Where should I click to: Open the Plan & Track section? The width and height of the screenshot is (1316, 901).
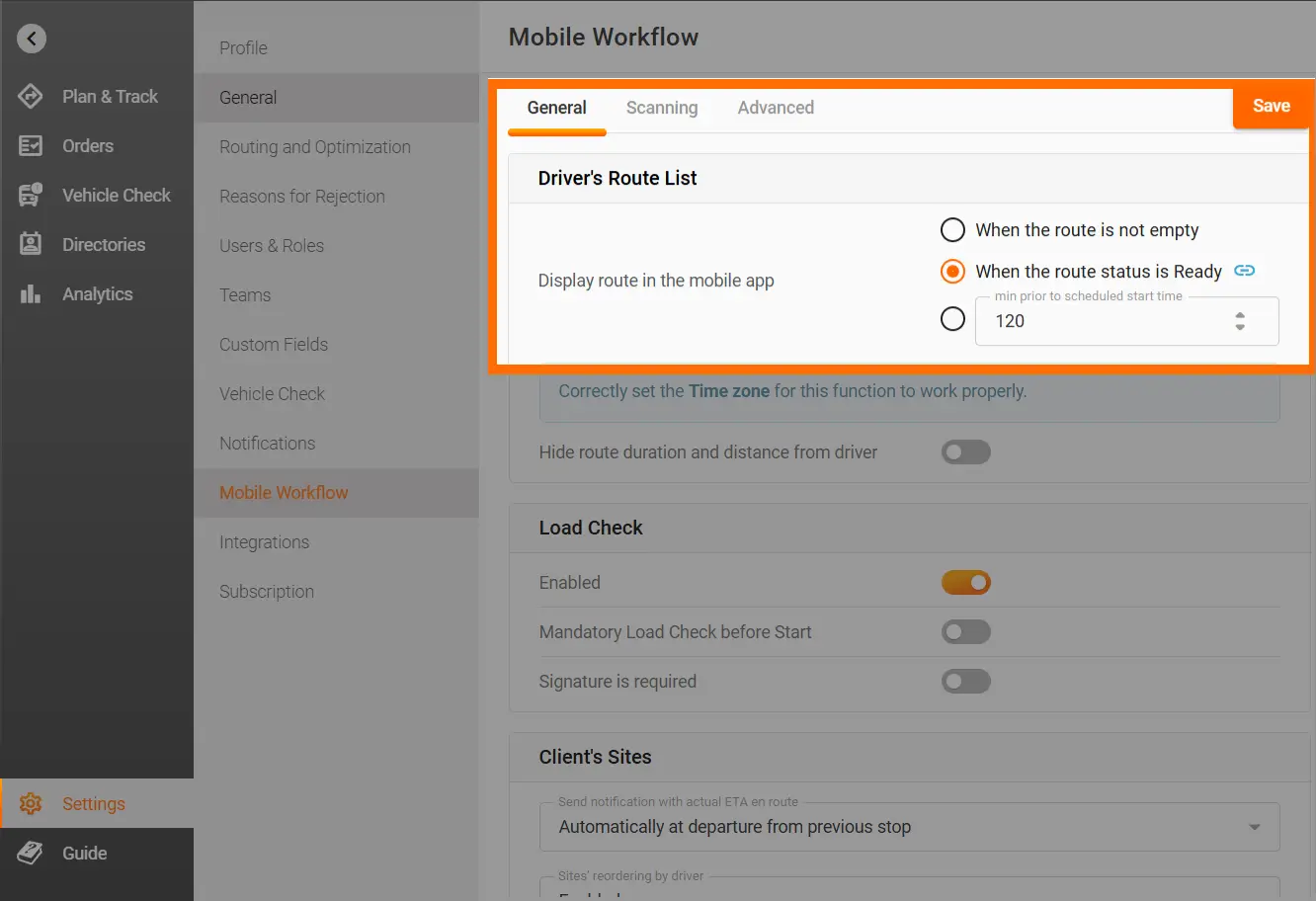point(109,96)
